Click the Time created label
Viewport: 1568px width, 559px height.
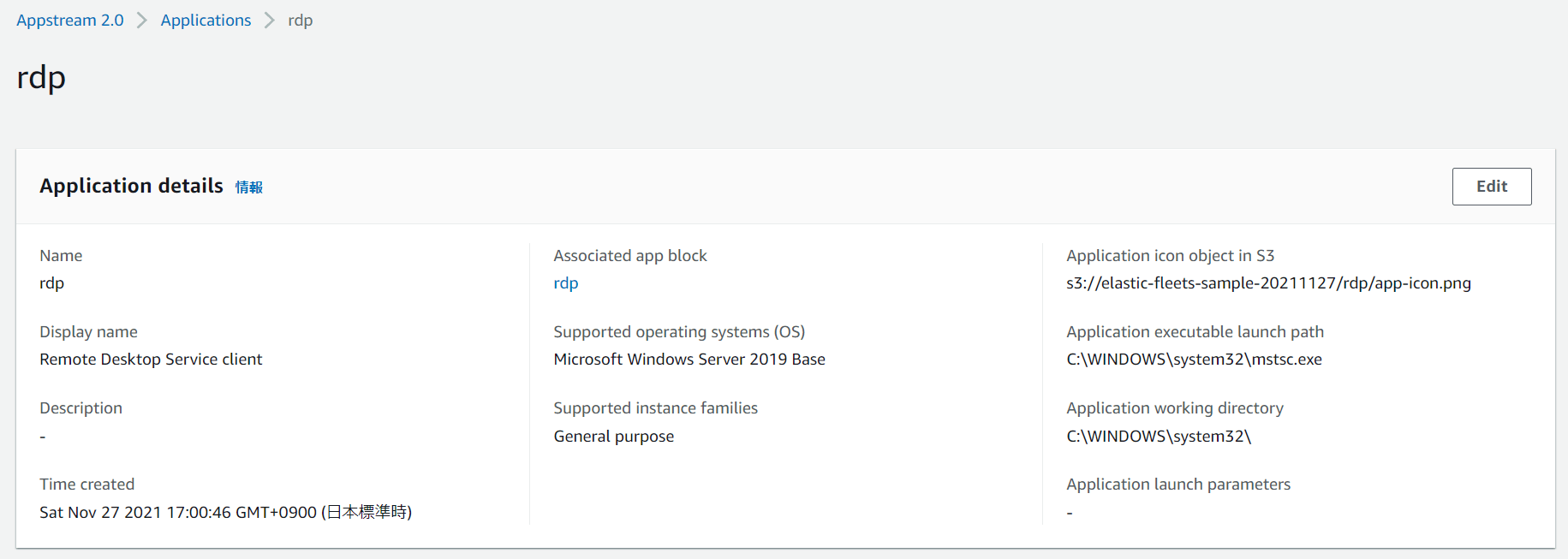coord(86,485)
